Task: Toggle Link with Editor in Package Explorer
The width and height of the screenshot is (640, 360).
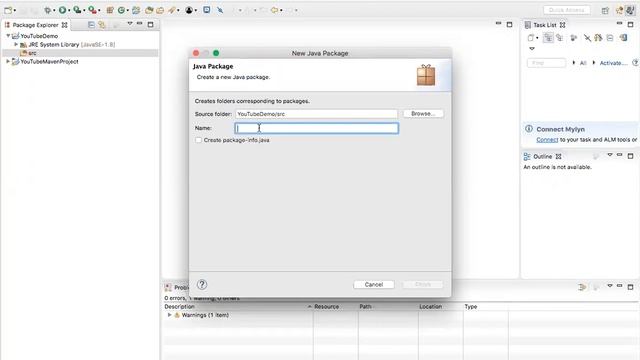Action: click(102, 25)
